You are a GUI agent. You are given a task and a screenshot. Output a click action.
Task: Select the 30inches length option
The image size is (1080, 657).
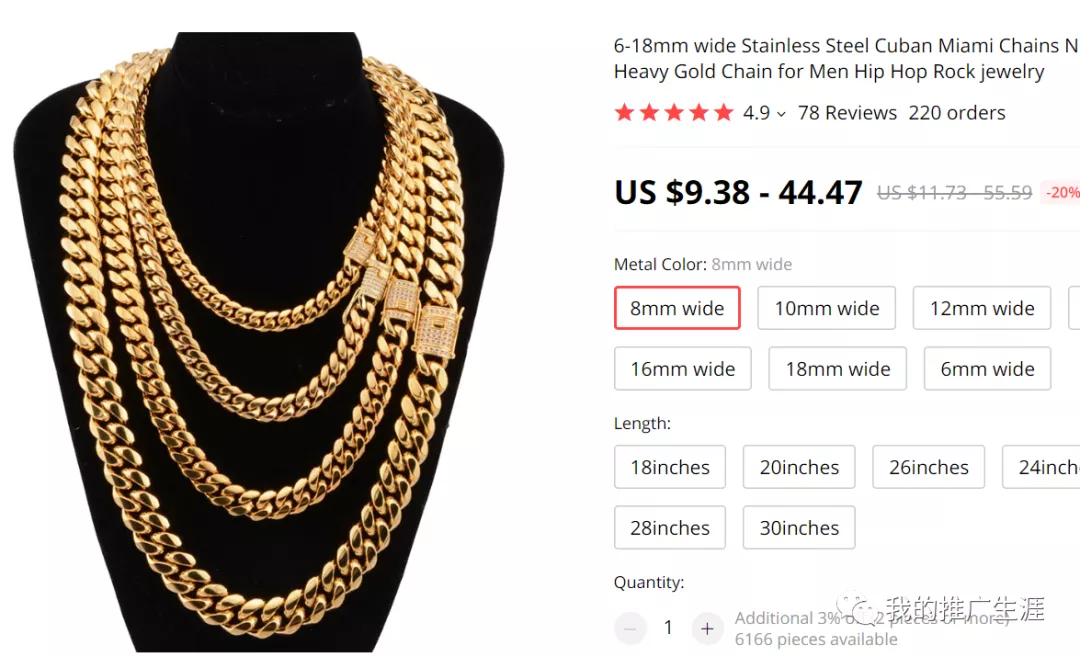[799, 528]
